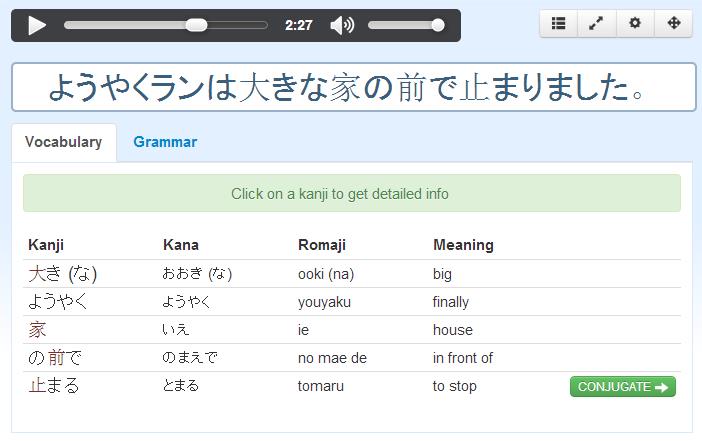
Task: Click kanji 前 in the の前で row
Action: (56, 358)
